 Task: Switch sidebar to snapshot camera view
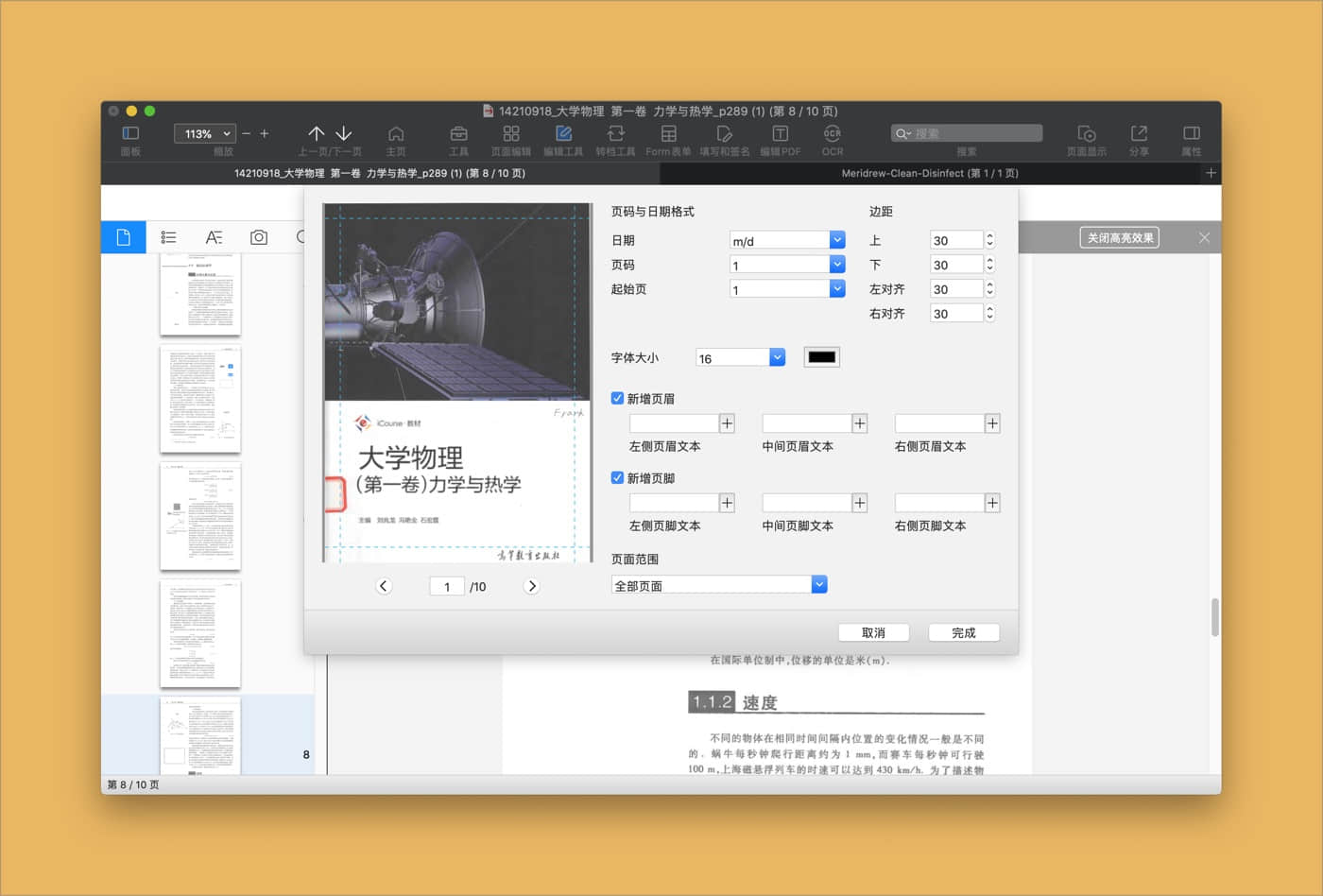tap(258, 237)
